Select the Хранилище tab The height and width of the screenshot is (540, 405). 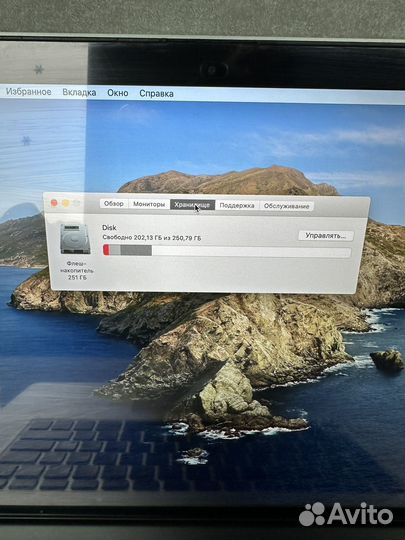(x=192, y=205)
